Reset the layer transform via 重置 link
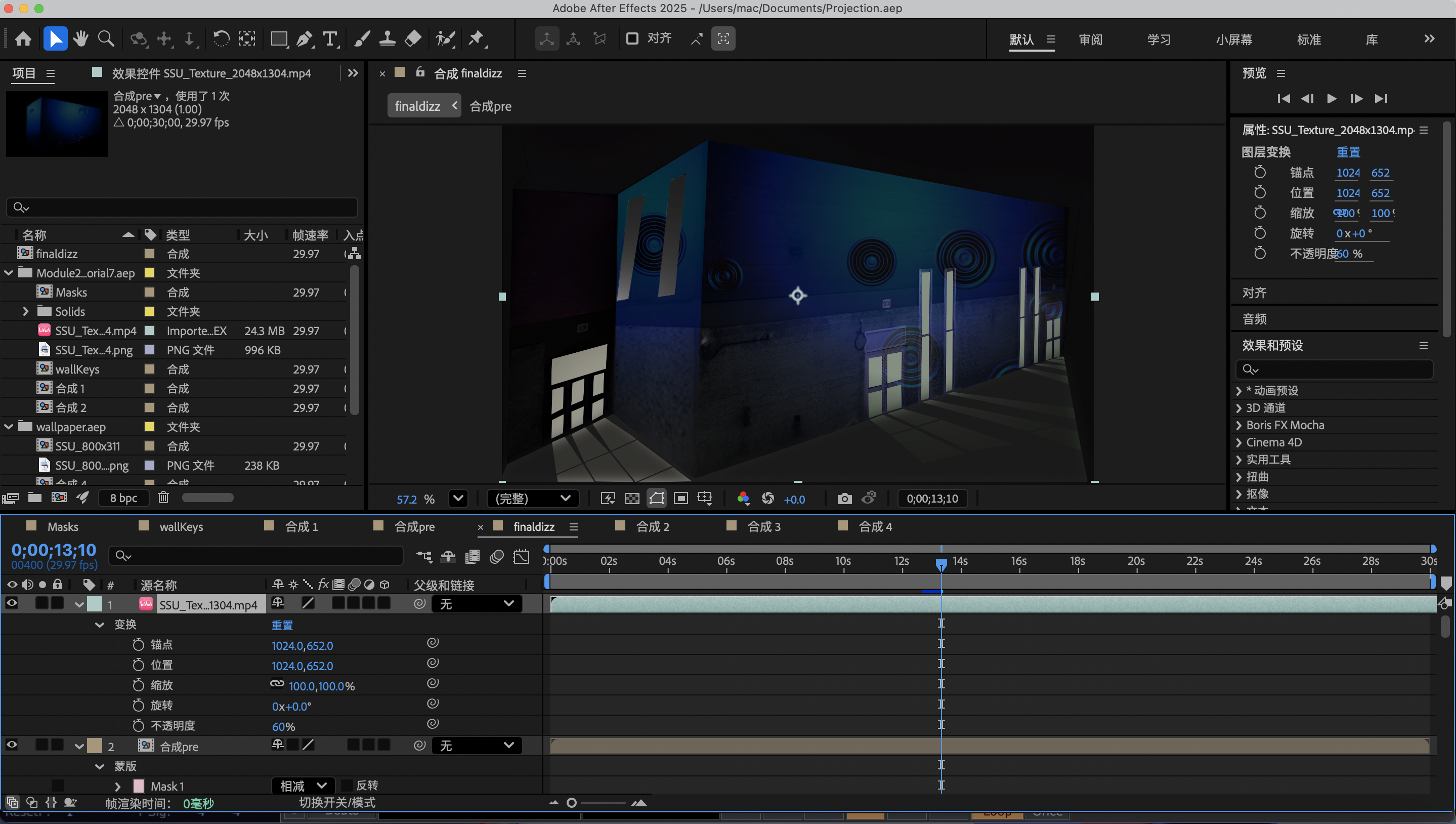 coord(282,625)
